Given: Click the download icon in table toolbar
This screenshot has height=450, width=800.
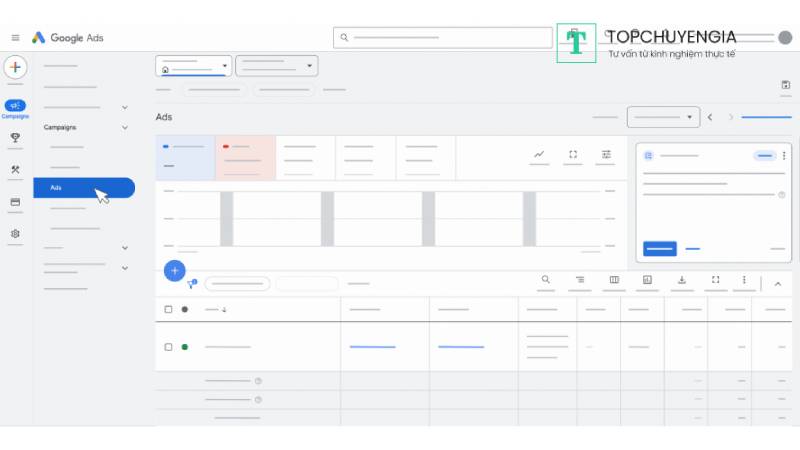Looking at the screenshot, I should tap(682, 281).
